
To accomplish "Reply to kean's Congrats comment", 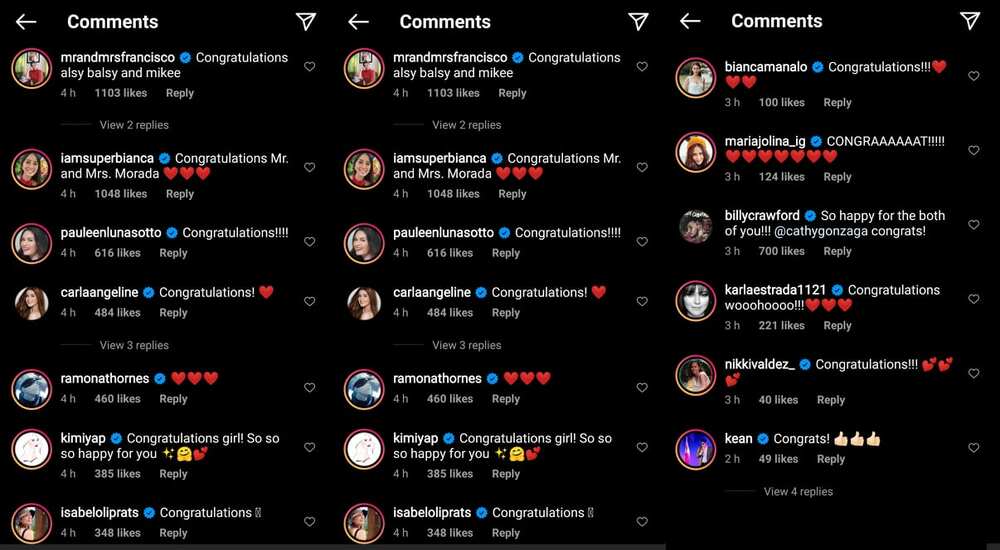I will pos(831,459).
